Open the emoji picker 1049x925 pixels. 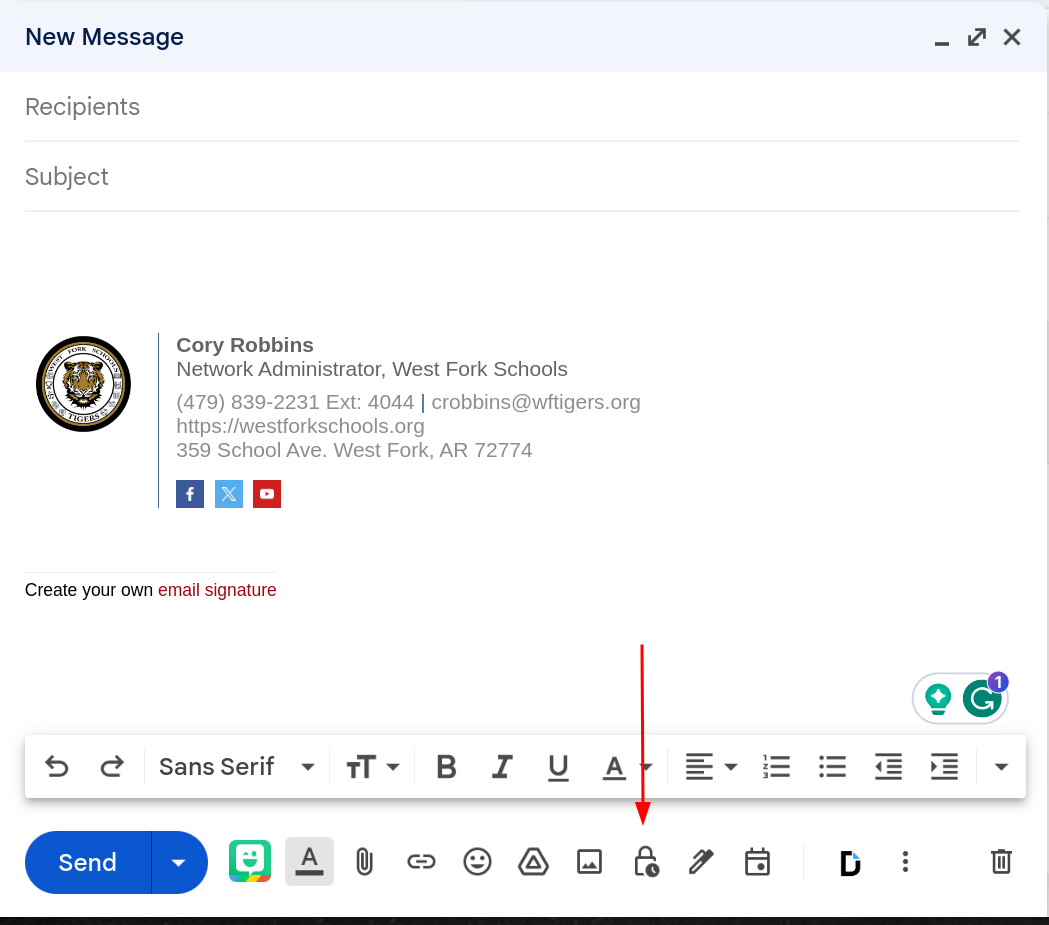pyautogui.click(x=477, y=862)
